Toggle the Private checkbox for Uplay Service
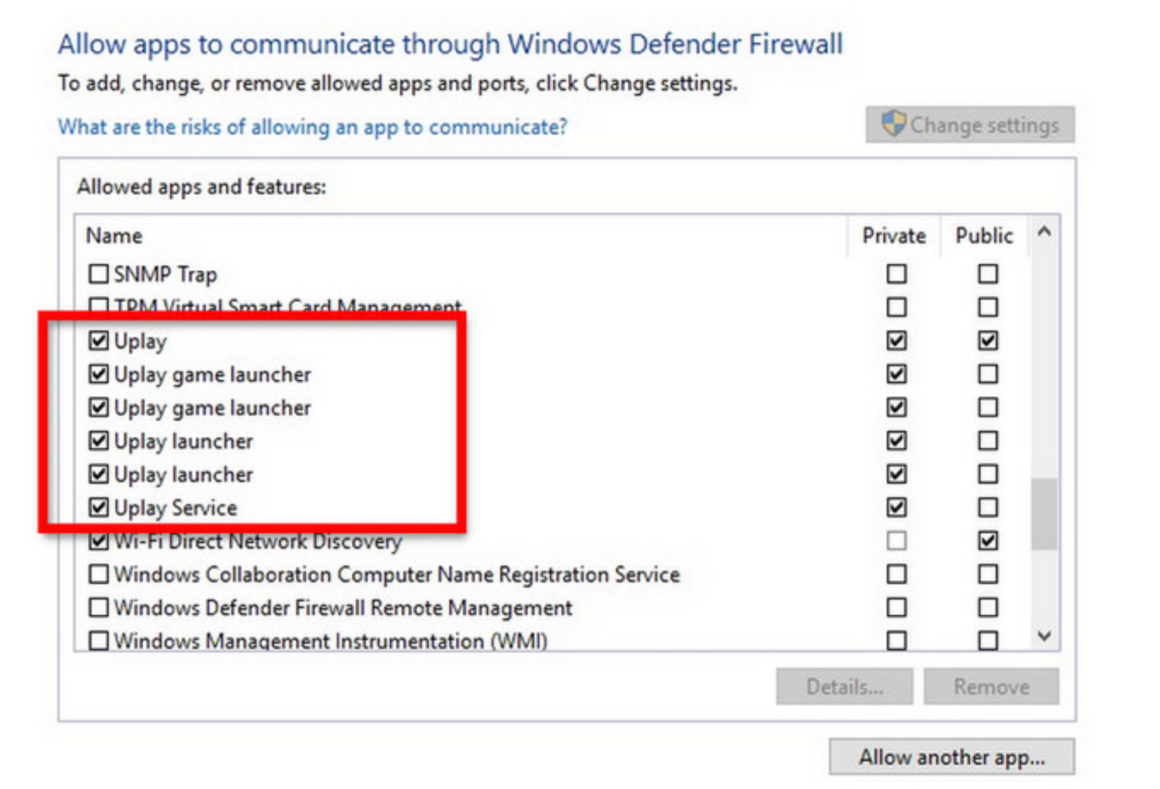1160x789 pixels. 897,508
